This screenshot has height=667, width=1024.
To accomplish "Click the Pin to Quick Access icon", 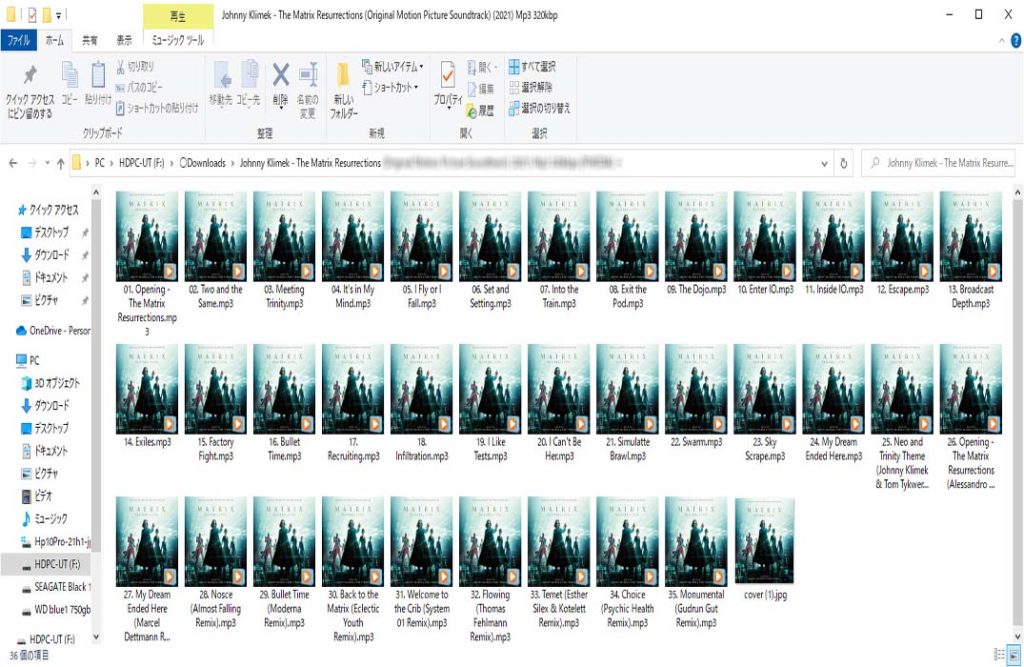I will pyautogui.click(x=29, y=78).
